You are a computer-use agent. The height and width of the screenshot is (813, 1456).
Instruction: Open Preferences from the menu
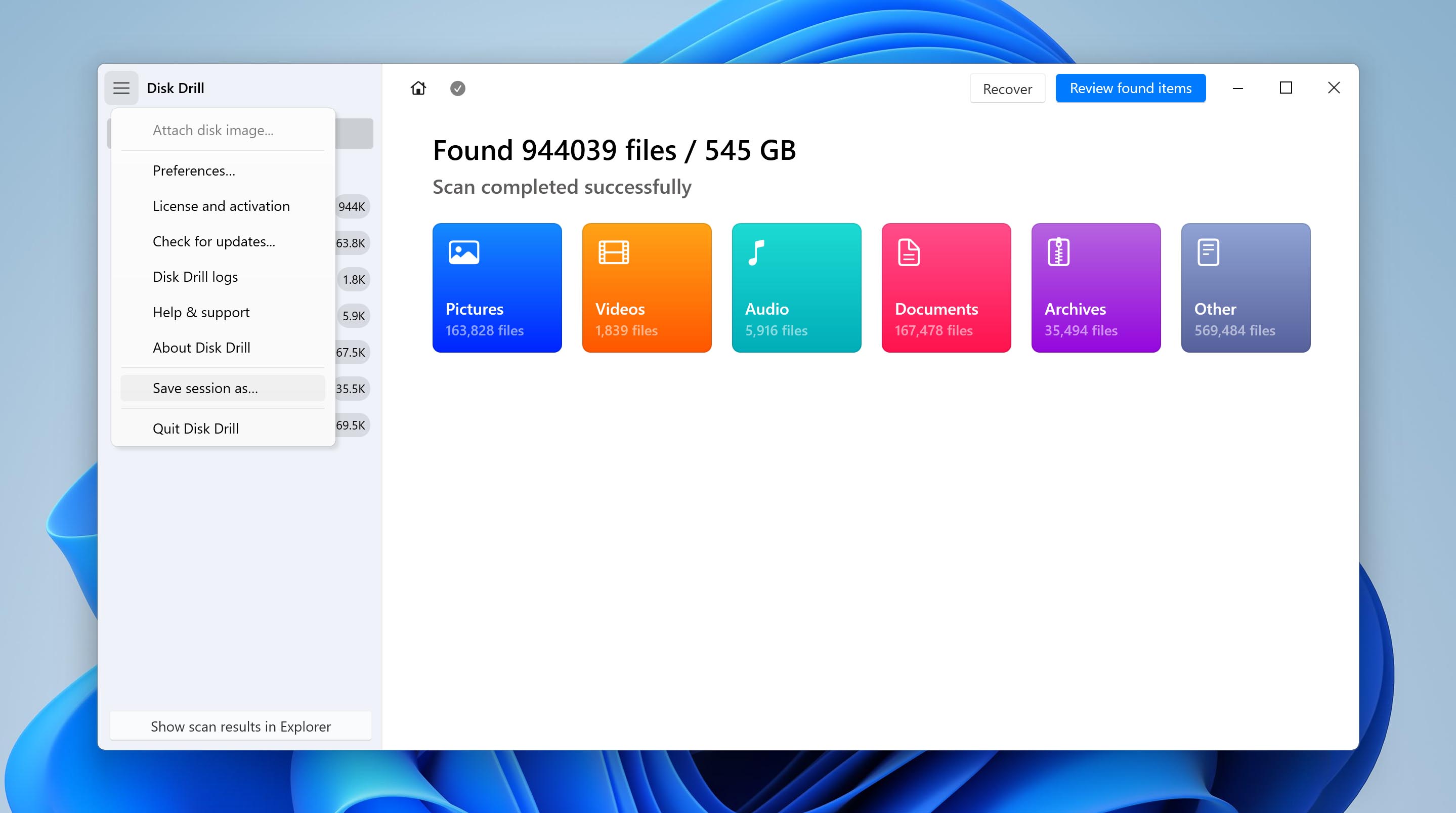click(223, 170)
